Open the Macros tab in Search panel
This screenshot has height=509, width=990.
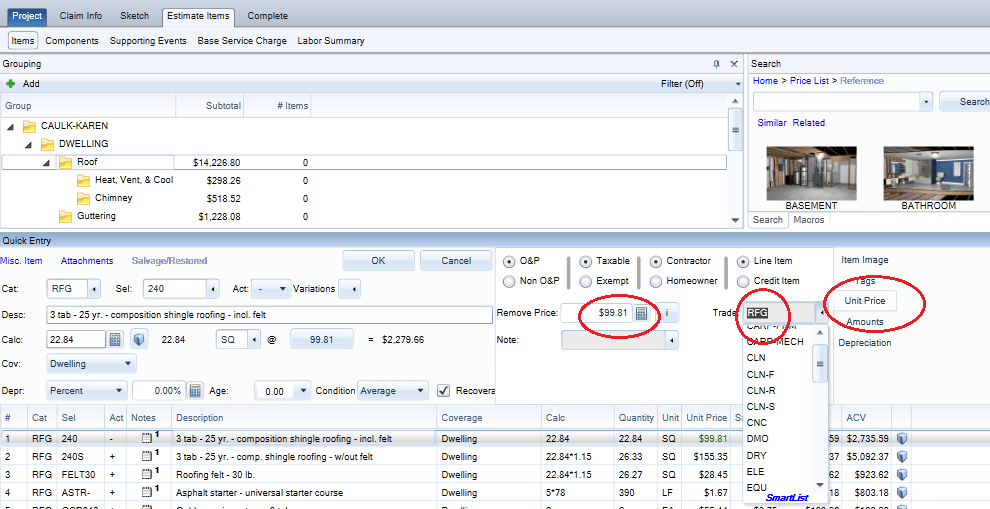click(x=809, y=220)
